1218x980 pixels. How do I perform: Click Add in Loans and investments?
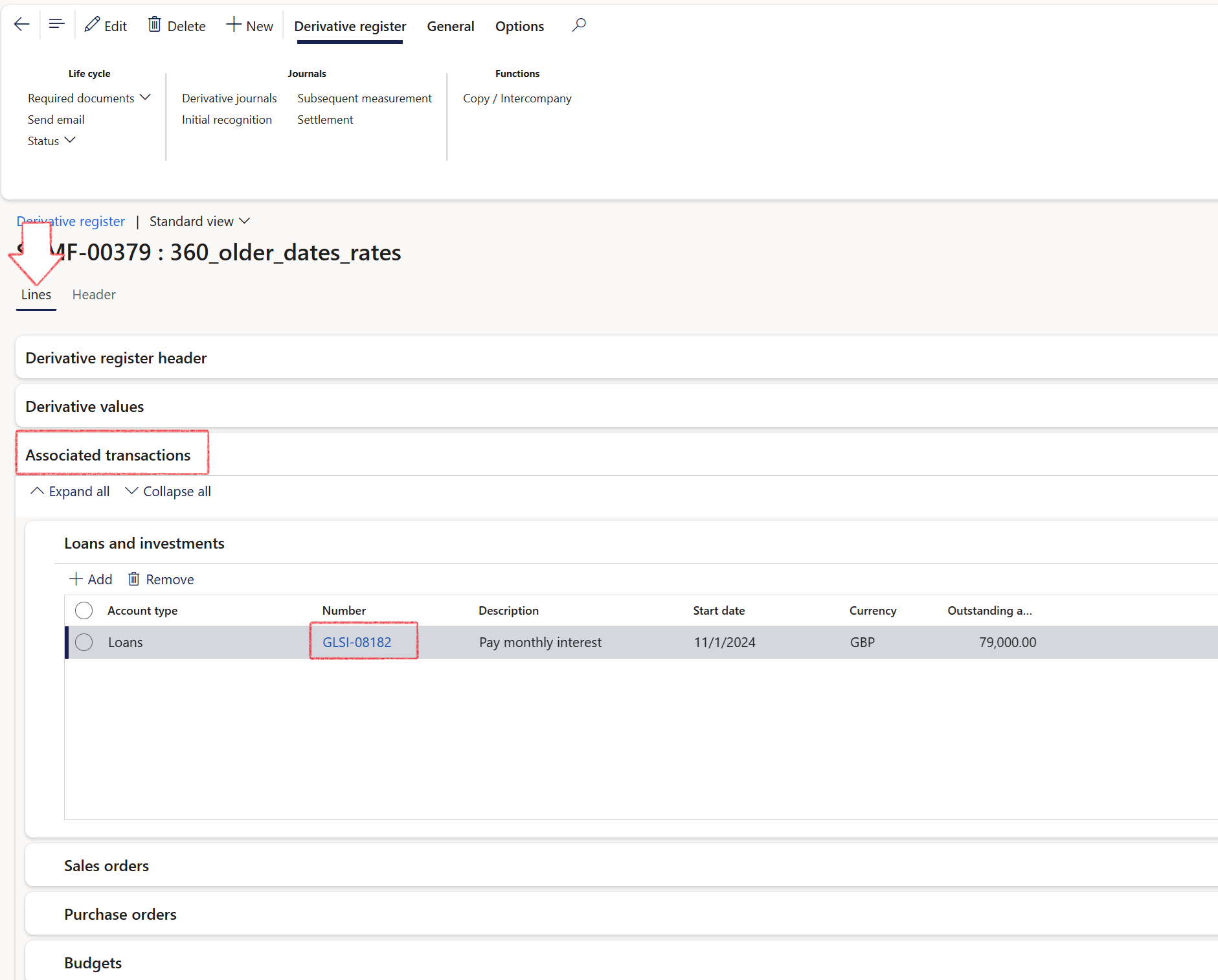tap(91, 579)
